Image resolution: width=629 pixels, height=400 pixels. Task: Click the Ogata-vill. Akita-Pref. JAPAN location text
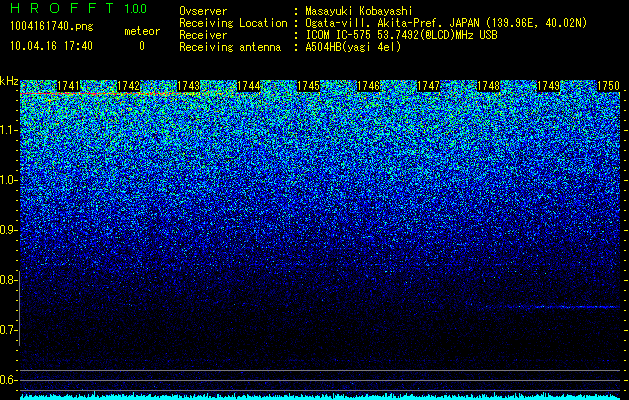tap(446, 23)
